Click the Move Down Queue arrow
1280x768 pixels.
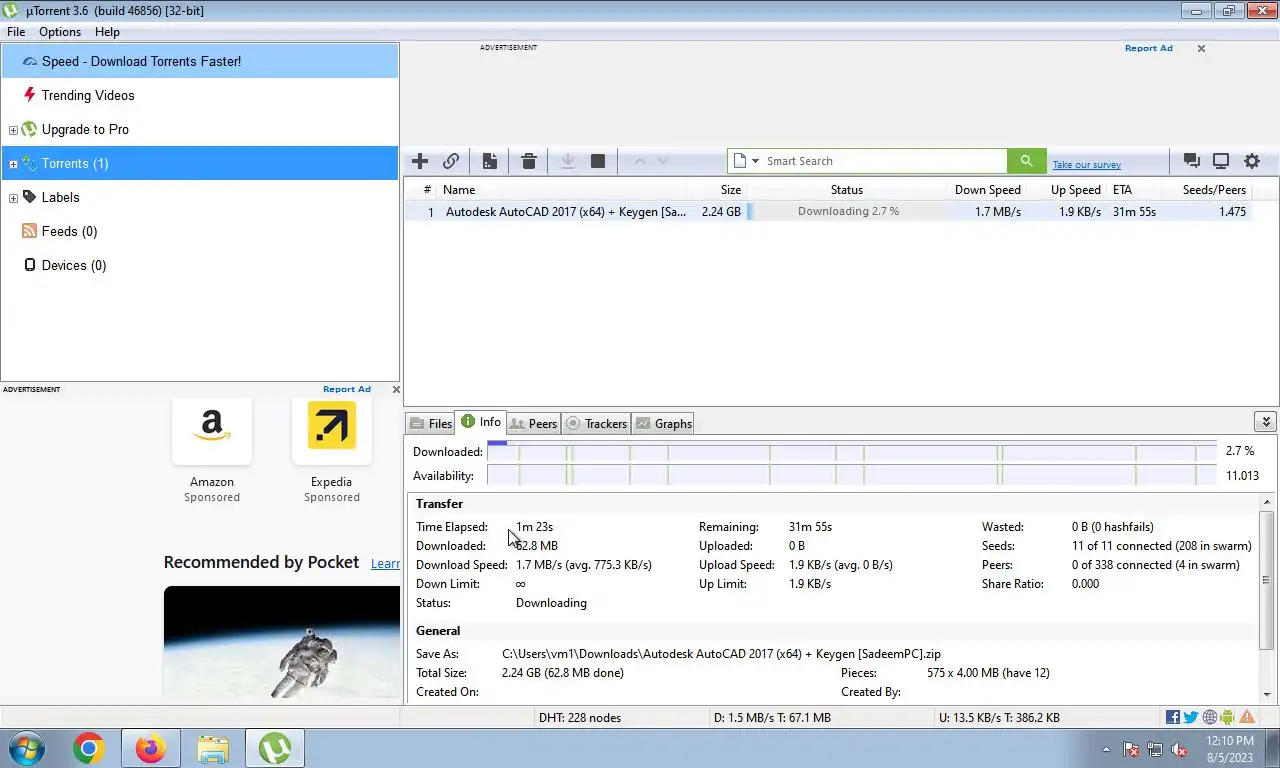click(x=662, y=161)
